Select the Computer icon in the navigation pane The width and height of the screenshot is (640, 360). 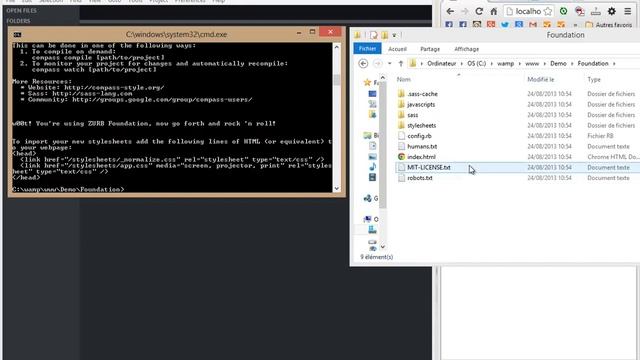tap(368, 219)
